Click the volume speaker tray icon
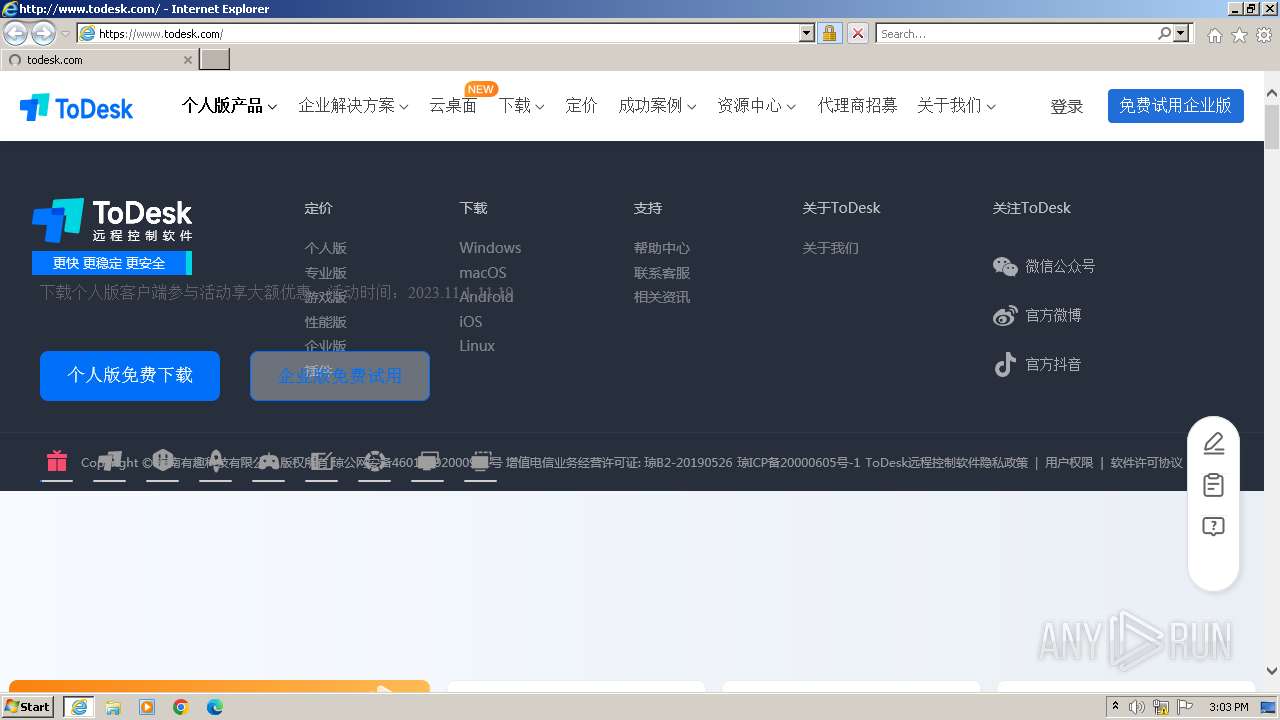The height and width of the screenshot is (720, 1280). (x=1137, y=707)
